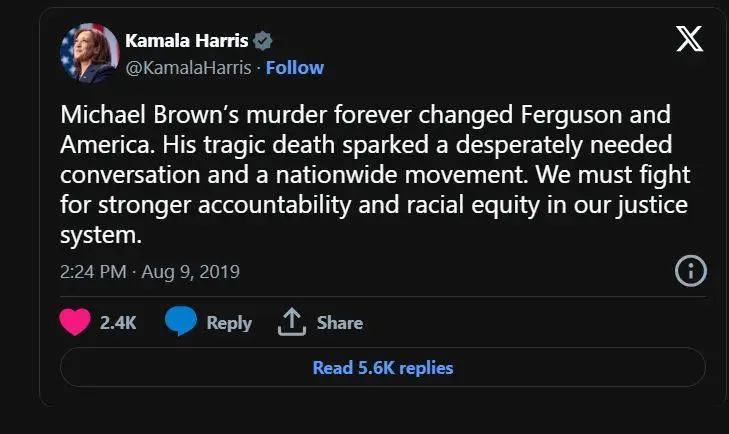This screenshot has height=434, width=729.
Task: Click the share arrow icon
Action: [x=290, y=322]
